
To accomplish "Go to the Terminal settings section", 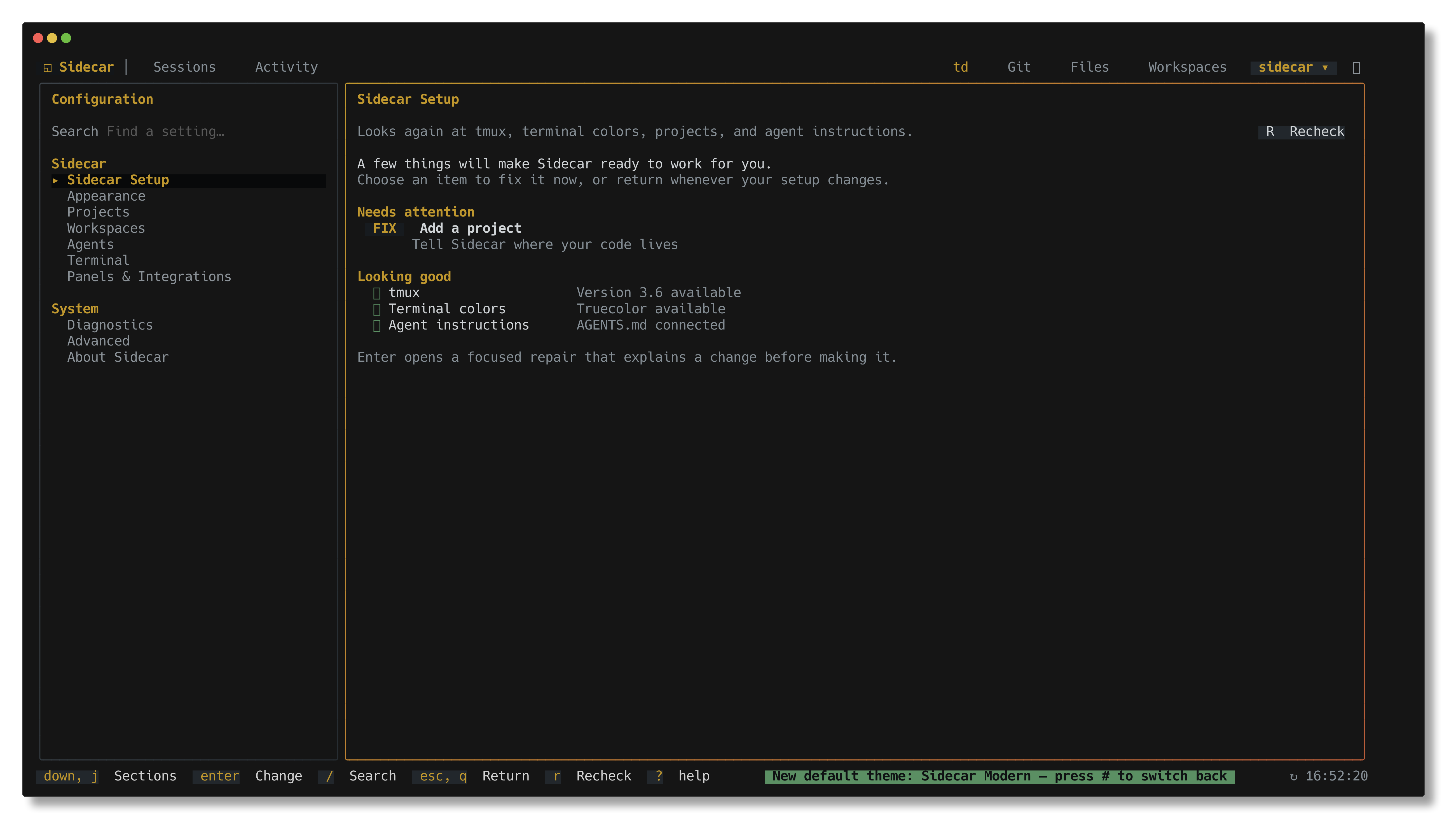I will coord(99,260).
